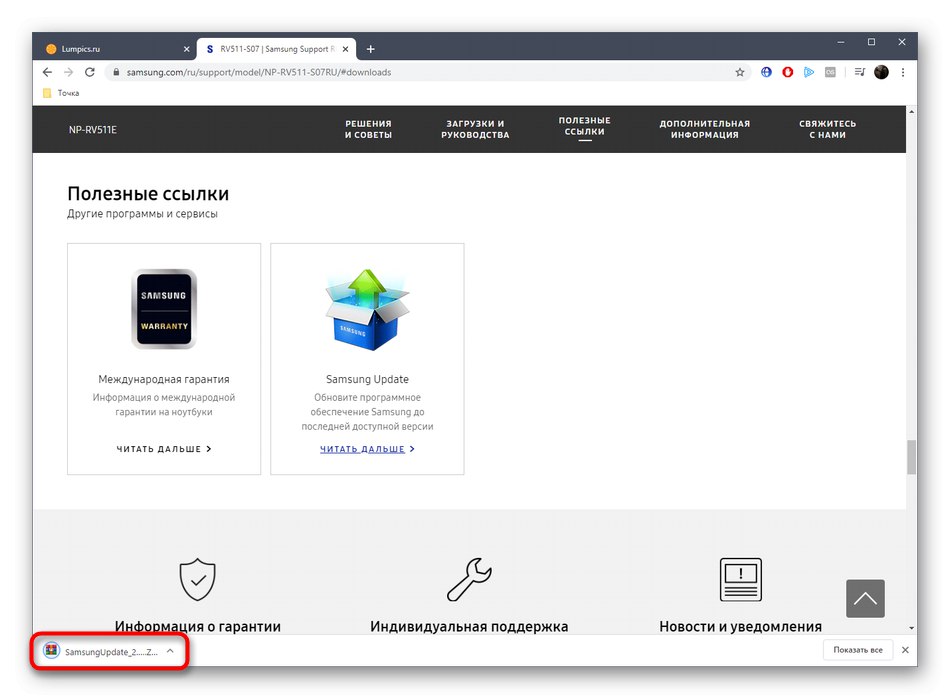
Task: Click the back navigation arrow
Action: (46, 72)
